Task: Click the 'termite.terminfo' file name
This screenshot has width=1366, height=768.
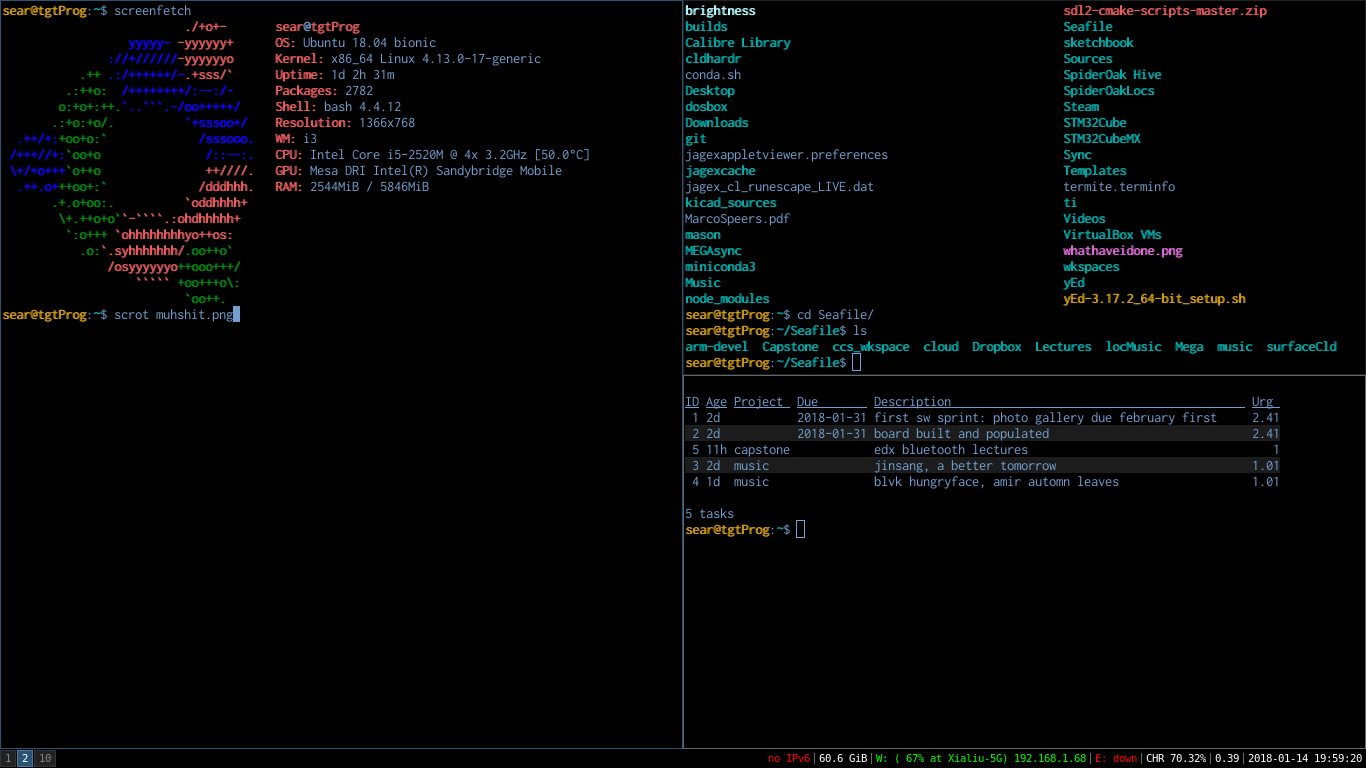Action: [x=1119, y=187]
